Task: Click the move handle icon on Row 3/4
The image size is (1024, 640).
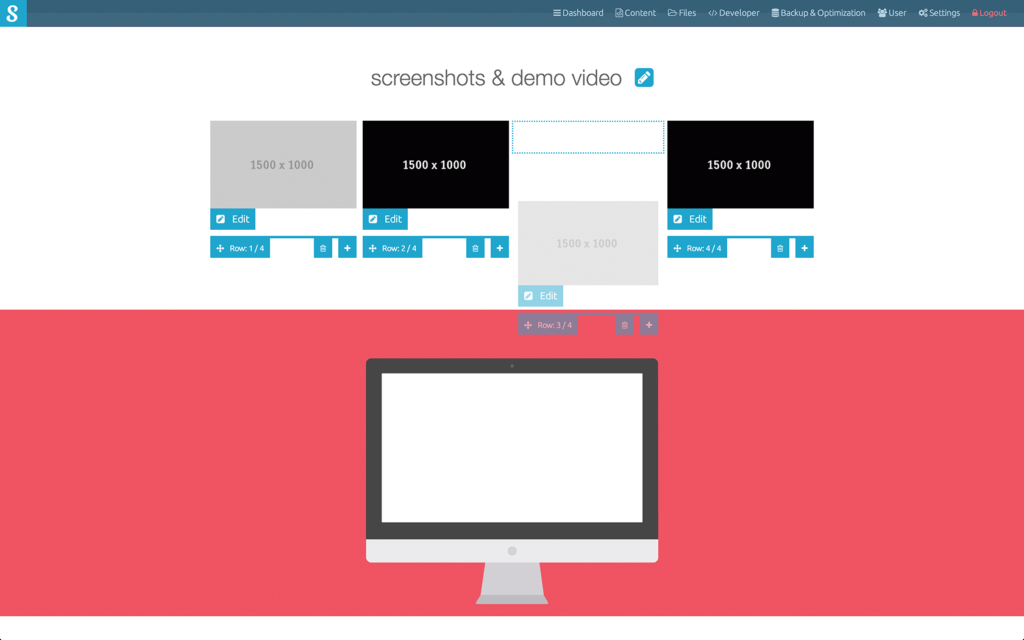Action: pos(527,324)
